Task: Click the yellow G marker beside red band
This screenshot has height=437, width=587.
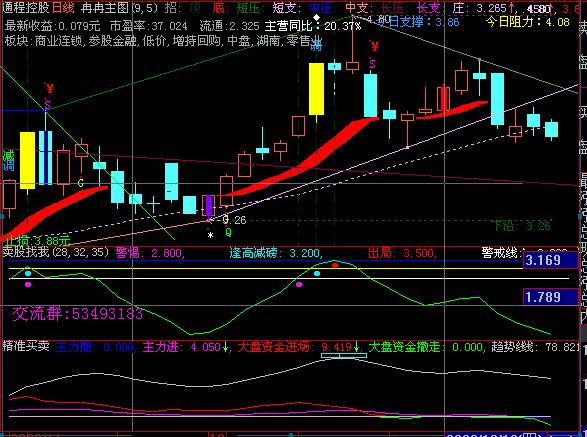Action: [80, 183]
